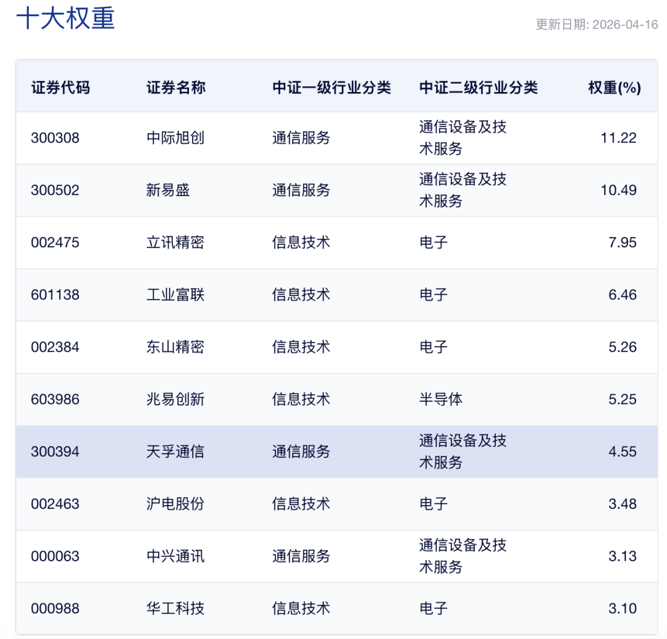Click stock code 601138

pyautogui.click(x=55, y=295)
